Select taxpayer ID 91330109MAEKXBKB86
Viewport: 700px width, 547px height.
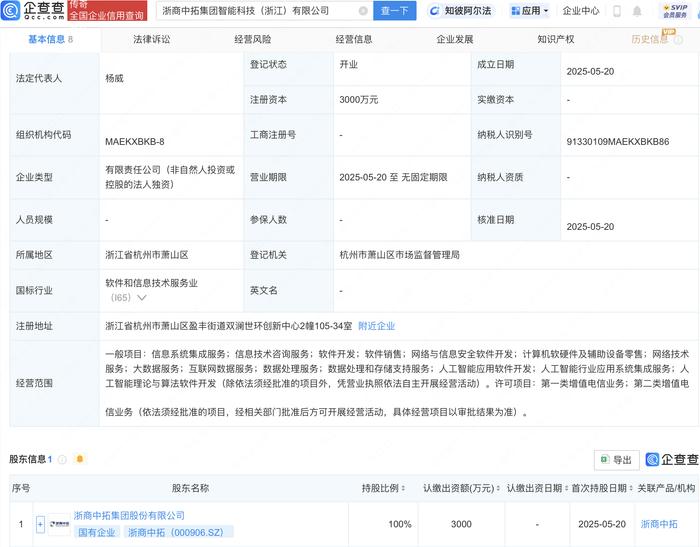(618, 142)
